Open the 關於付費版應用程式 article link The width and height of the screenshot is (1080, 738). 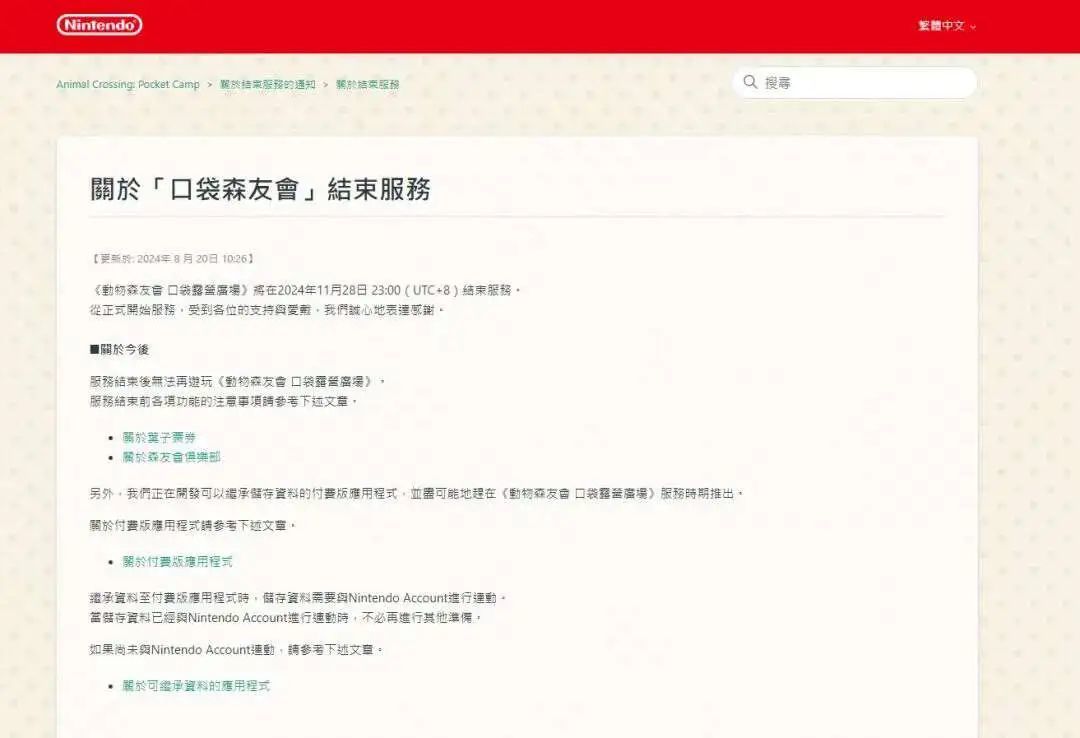[178, 561]
